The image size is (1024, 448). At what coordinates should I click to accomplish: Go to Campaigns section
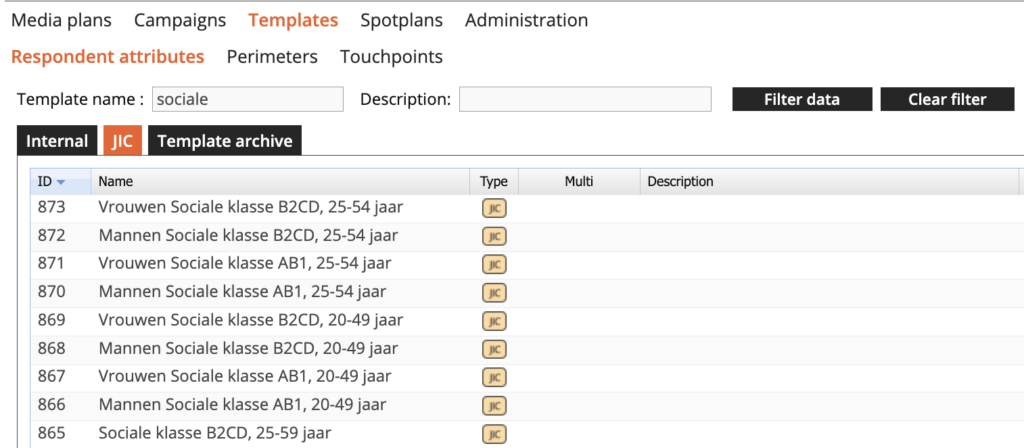pos(180,20)
